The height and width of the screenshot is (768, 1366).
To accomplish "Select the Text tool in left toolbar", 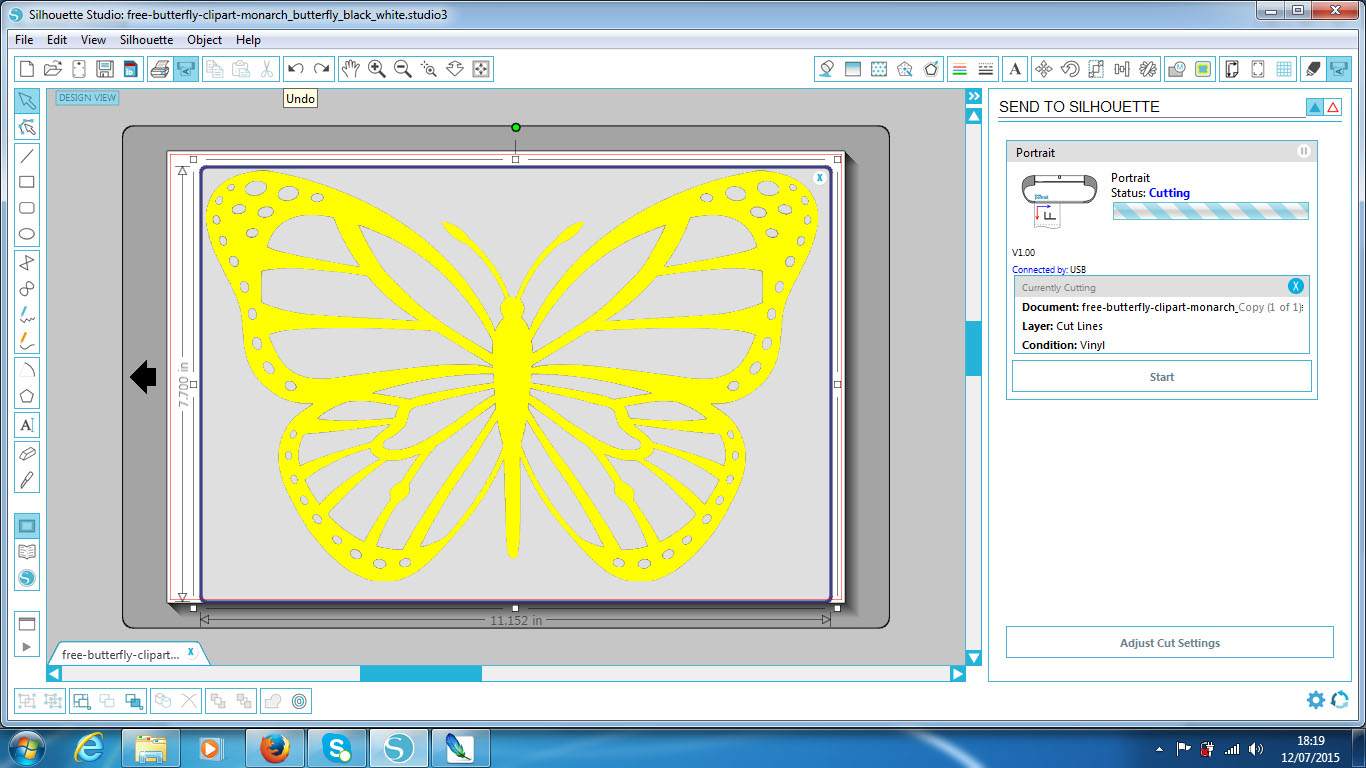I will point(27,425).
